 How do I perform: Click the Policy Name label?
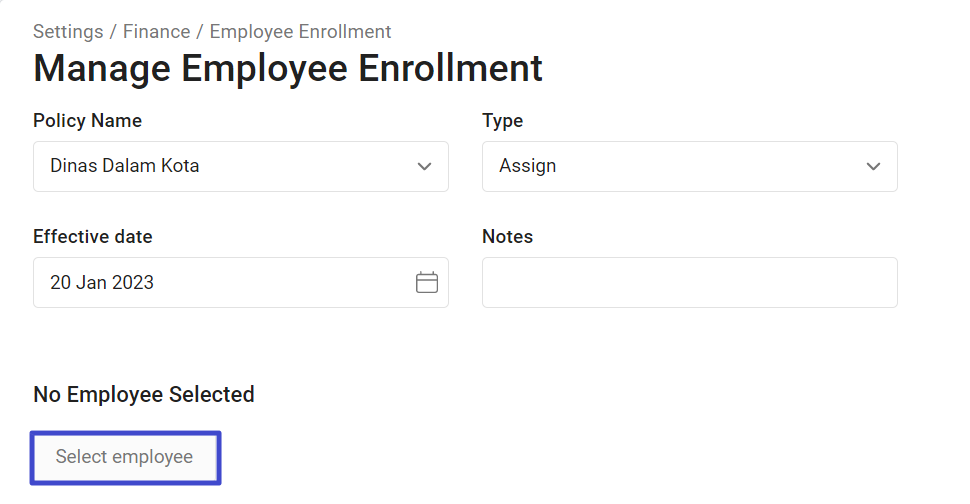point(87,121)
